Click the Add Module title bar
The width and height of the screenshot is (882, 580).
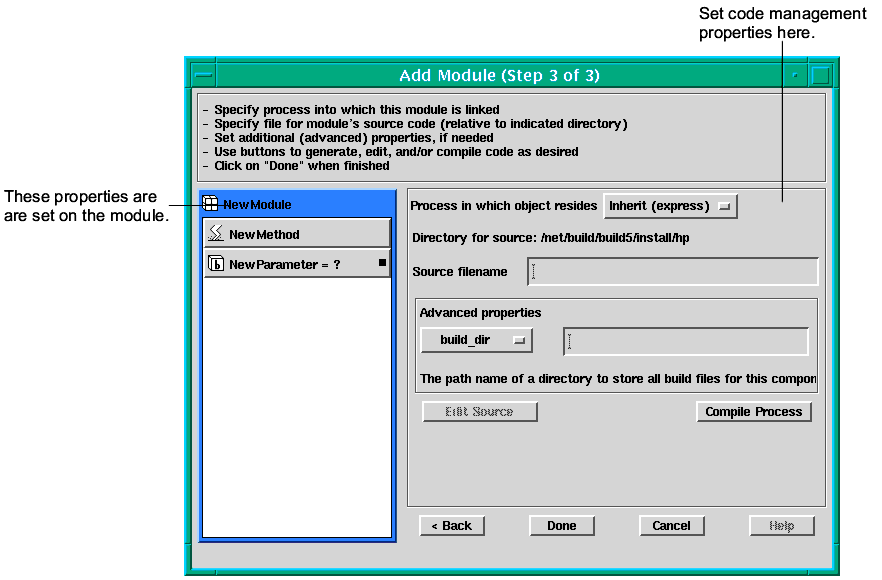(x=499, y=75)
